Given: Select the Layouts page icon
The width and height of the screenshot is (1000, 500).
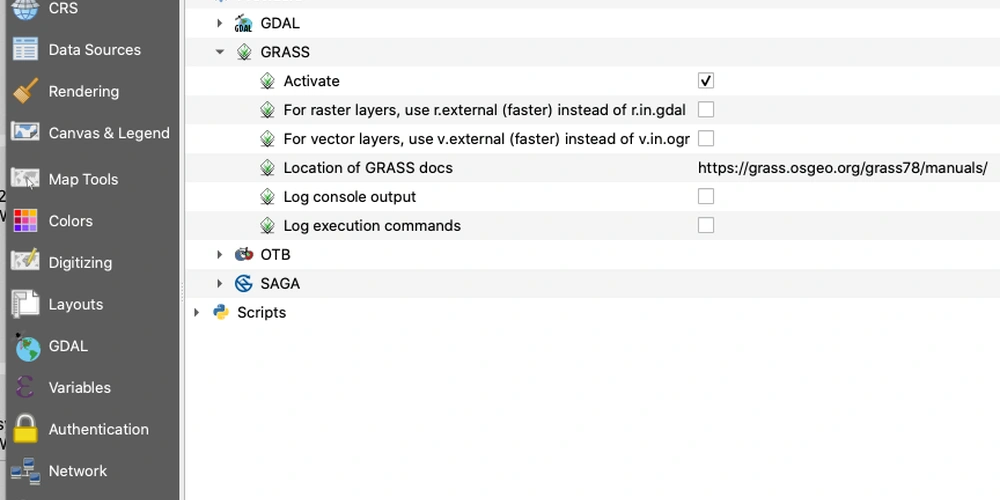Looking at the screenshot, I should click(26, 304).
